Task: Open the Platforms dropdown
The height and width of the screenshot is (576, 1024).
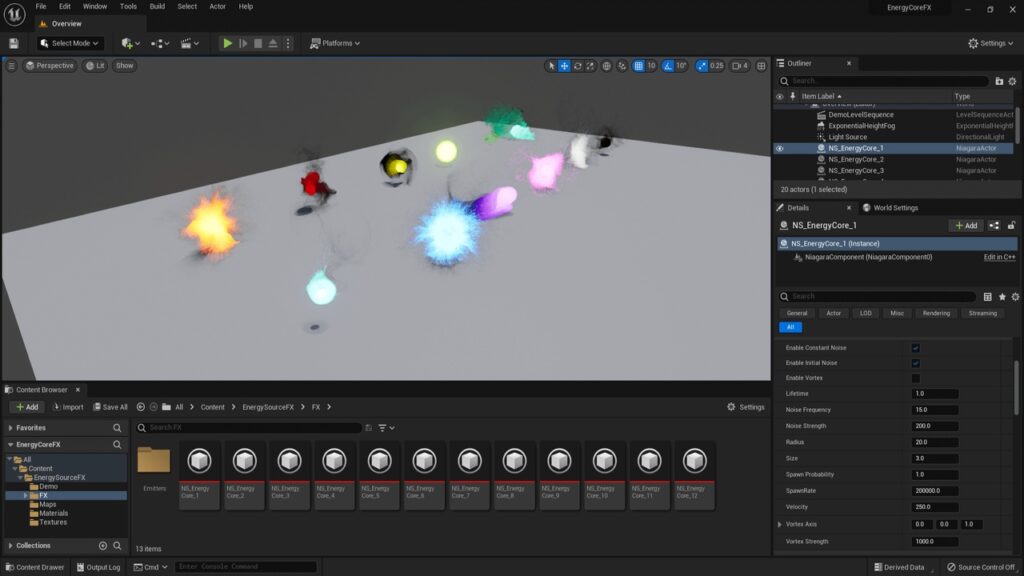Action: (335, 43)
